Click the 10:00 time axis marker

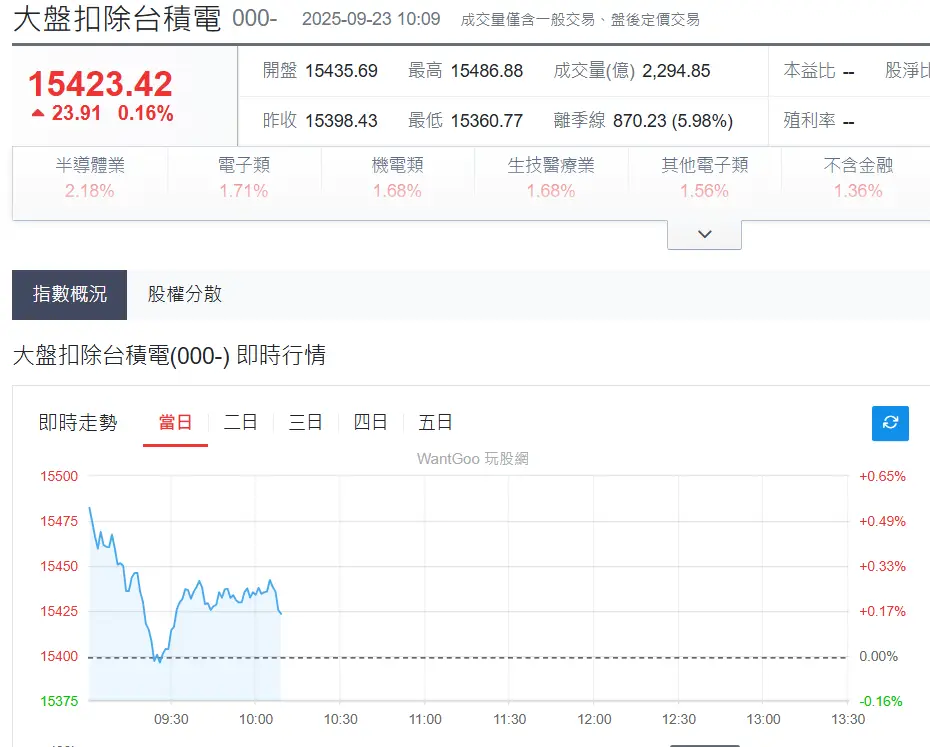pos(256,719)
